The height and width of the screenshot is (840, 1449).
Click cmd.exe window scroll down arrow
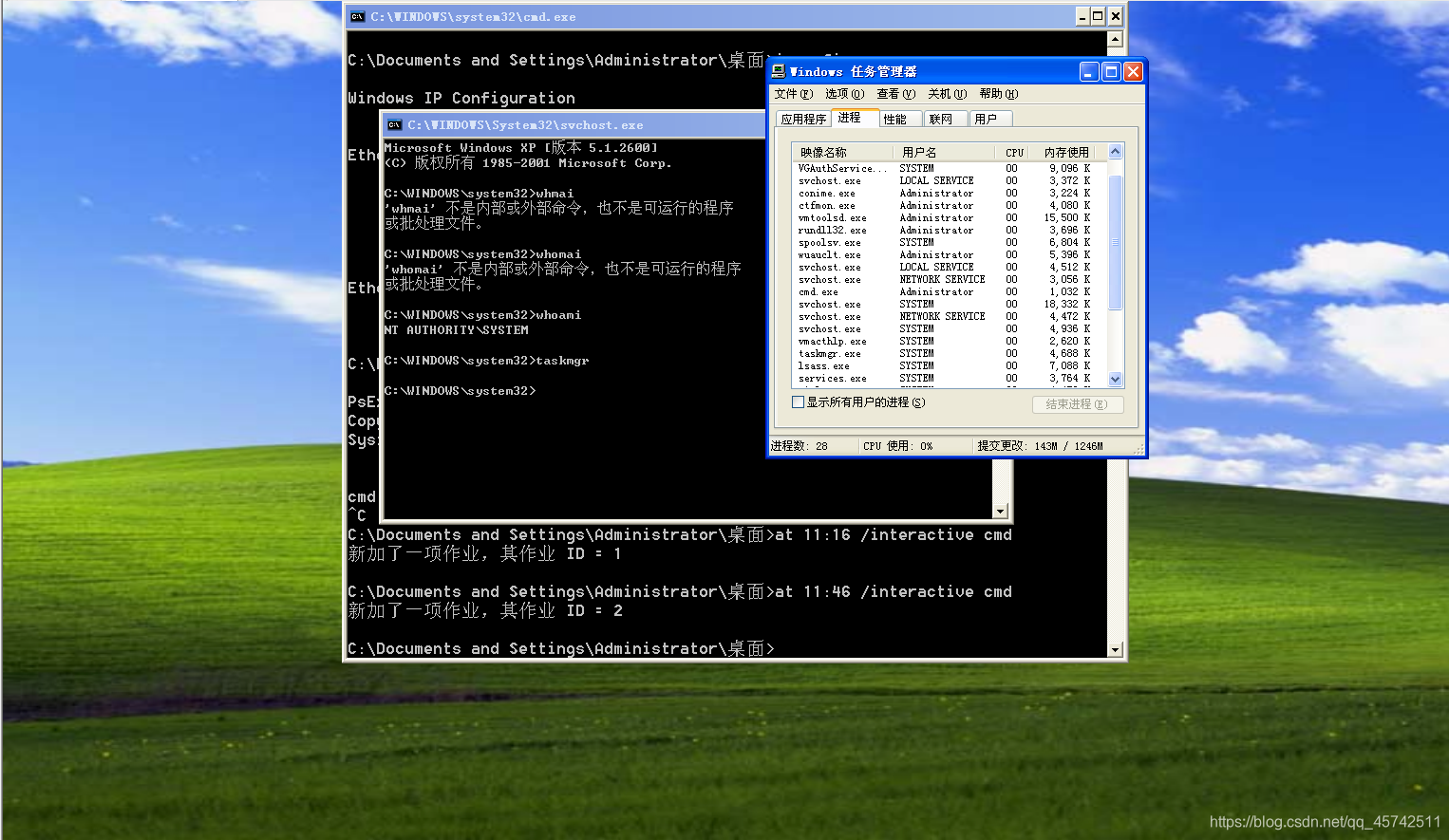1116,650
